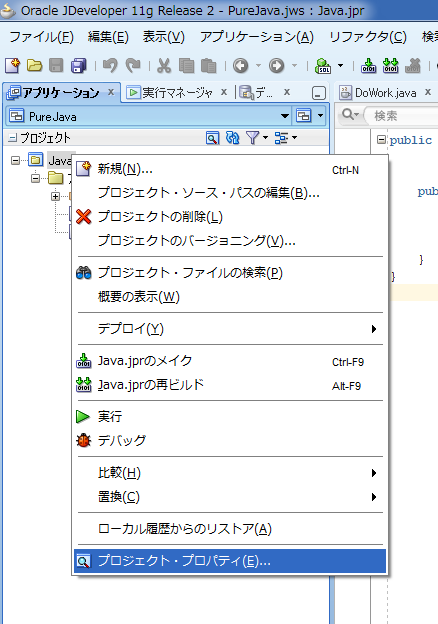This screenshot has height=624, width=438.
Task: Open the 表示(V) menu
Action: pos(164,37)
